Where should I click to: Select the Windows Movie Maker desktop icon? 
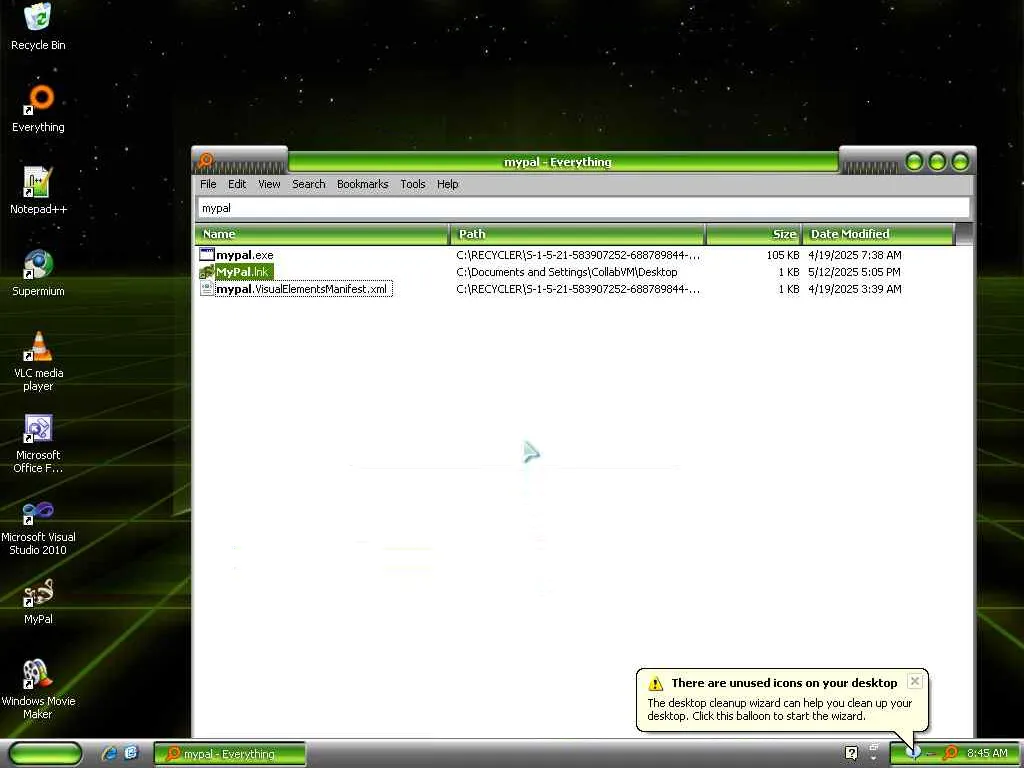pos(38,690)
